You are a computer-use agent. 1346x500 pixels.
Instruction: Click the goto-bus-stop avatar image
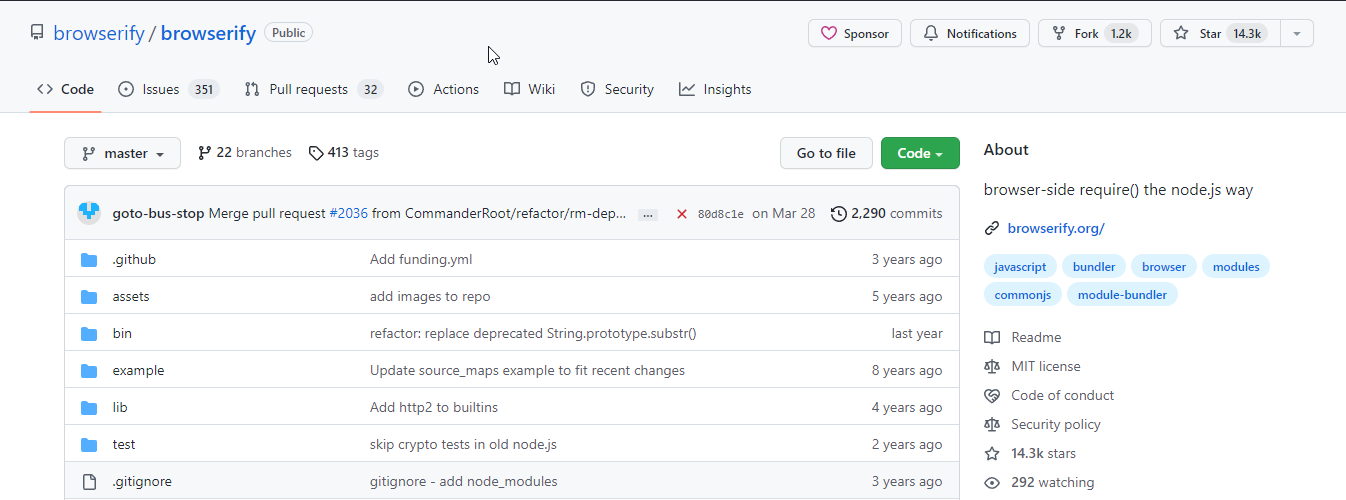pyautogui.click(x=90, y=213)
